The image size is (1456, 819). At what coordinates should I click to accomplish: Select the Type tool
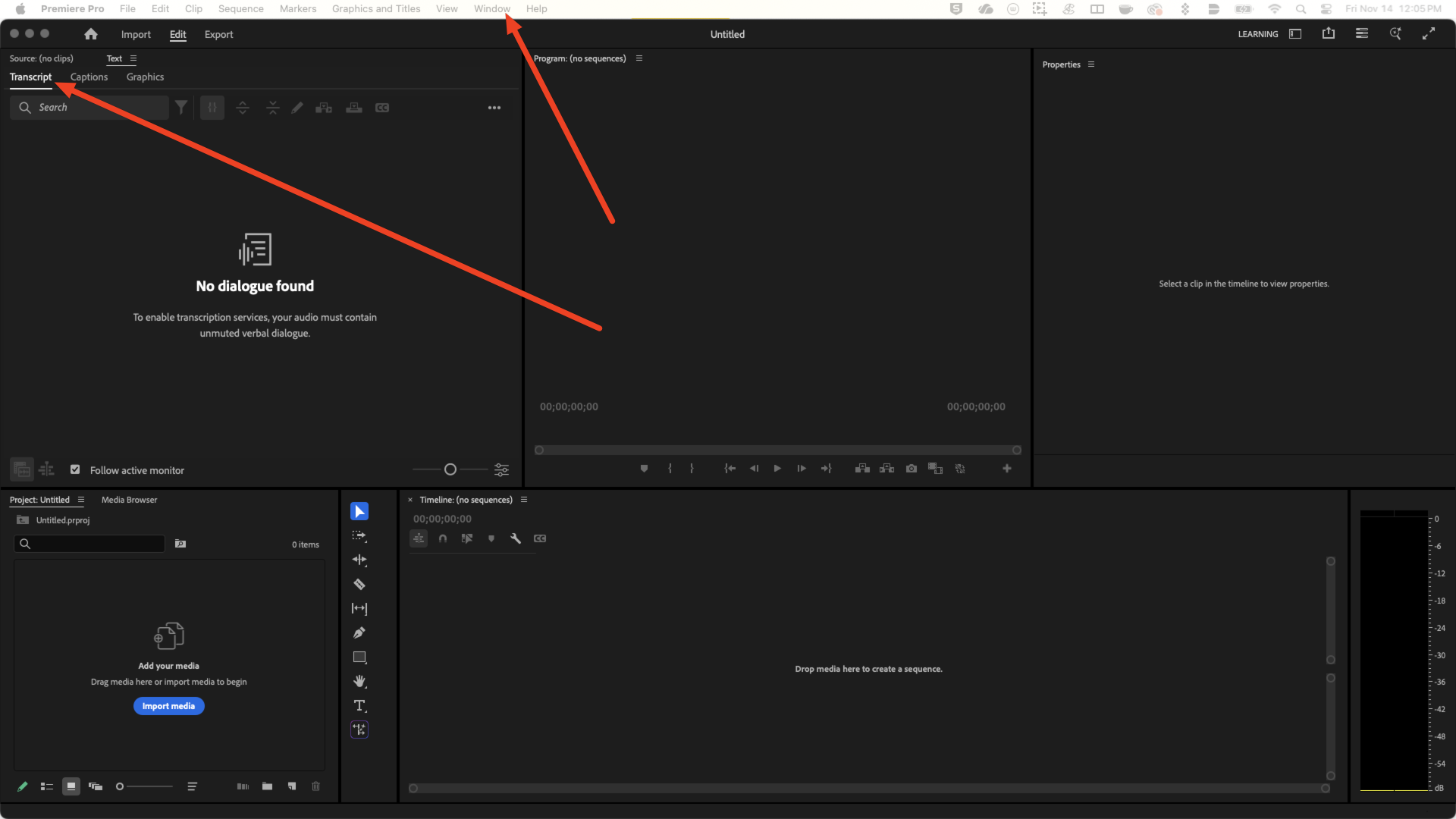click(x=359, y=705)
